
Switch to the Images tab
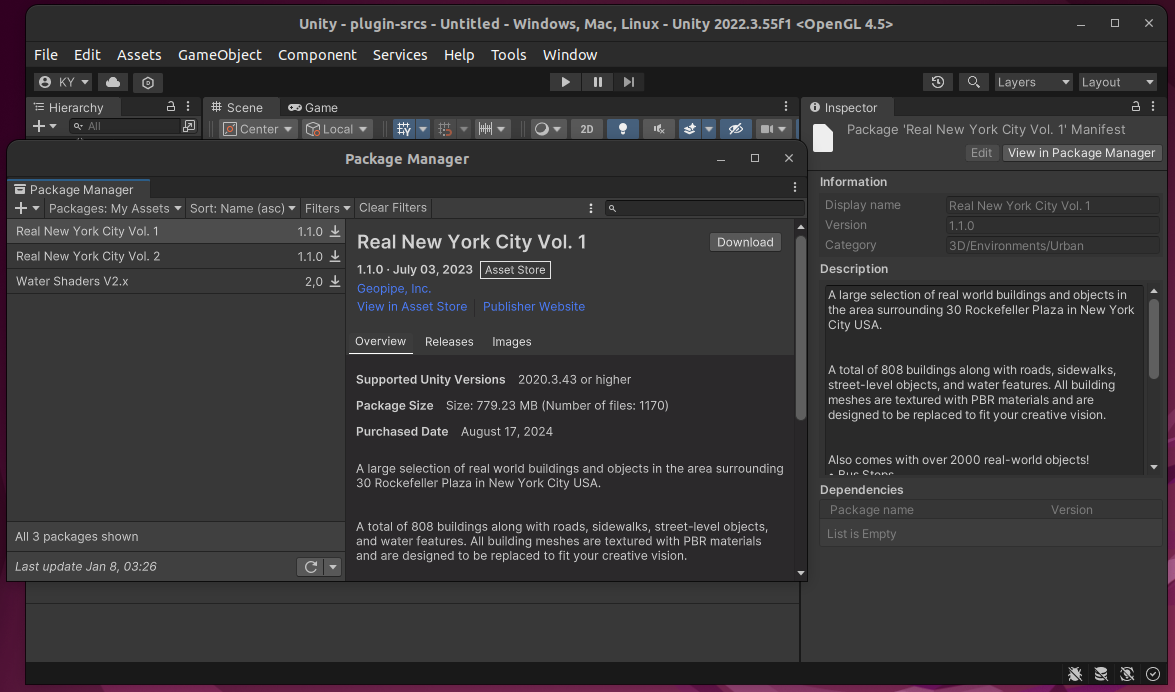512,342
